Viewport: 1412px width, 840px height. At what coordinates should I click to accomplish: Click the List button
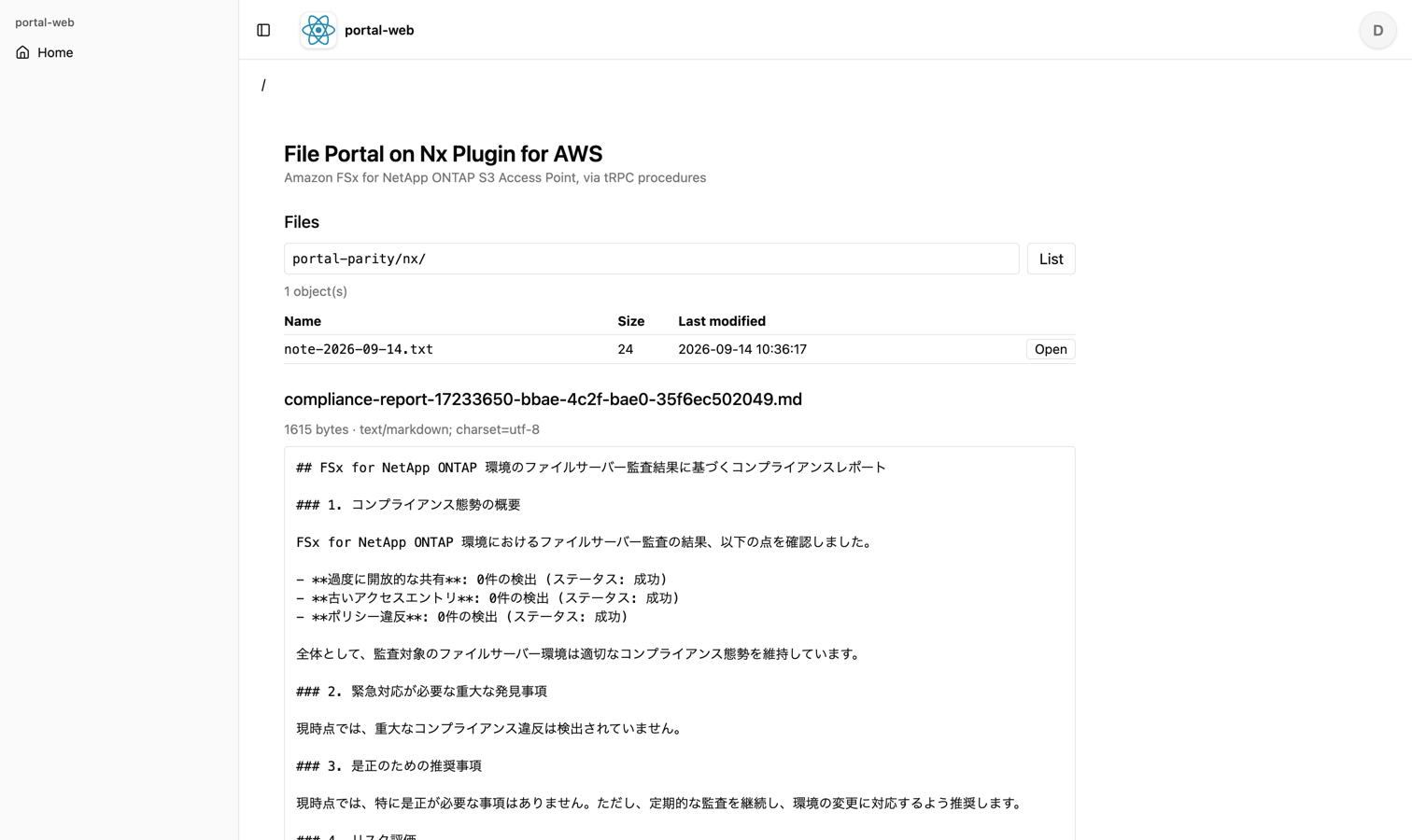click(1051, 259)
